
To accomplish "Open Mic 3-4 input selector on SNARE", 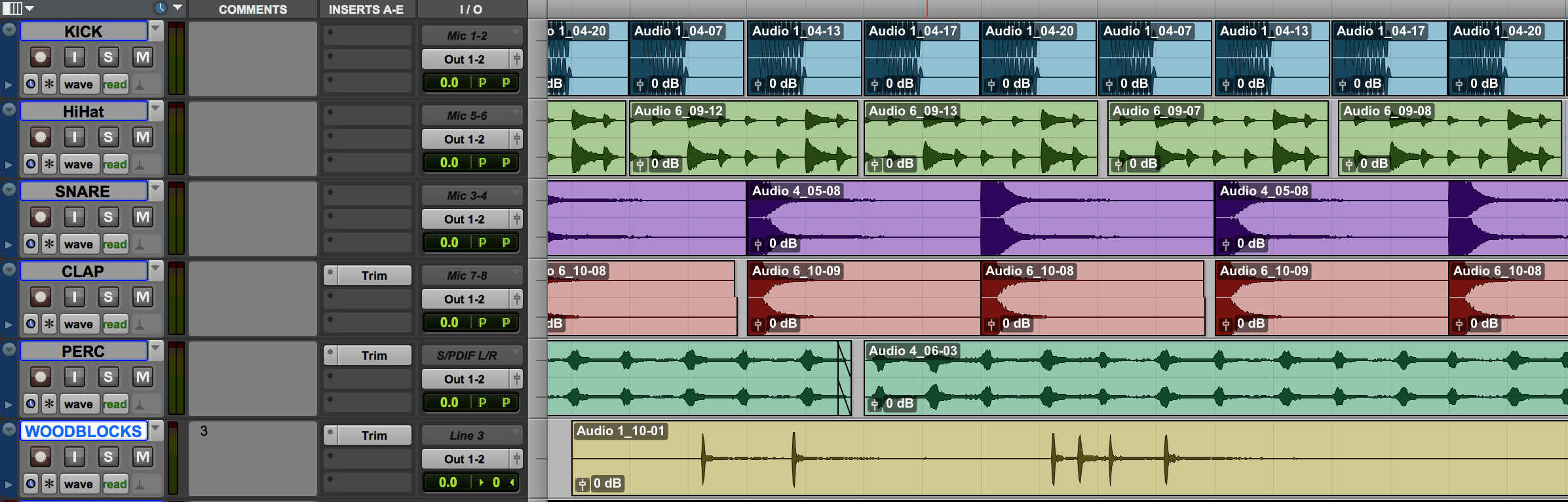I will [x=467, y=196].
